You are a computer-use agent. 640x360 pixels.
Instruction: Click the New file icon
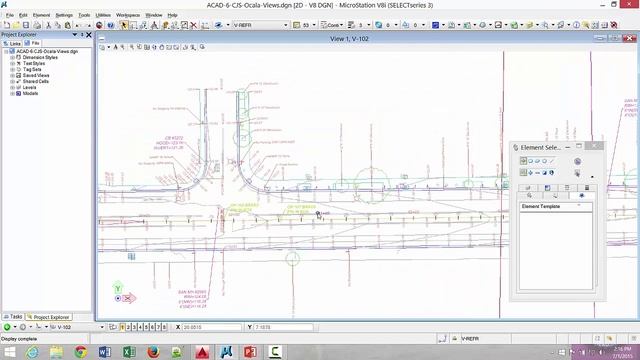click(x=7, y=25)
